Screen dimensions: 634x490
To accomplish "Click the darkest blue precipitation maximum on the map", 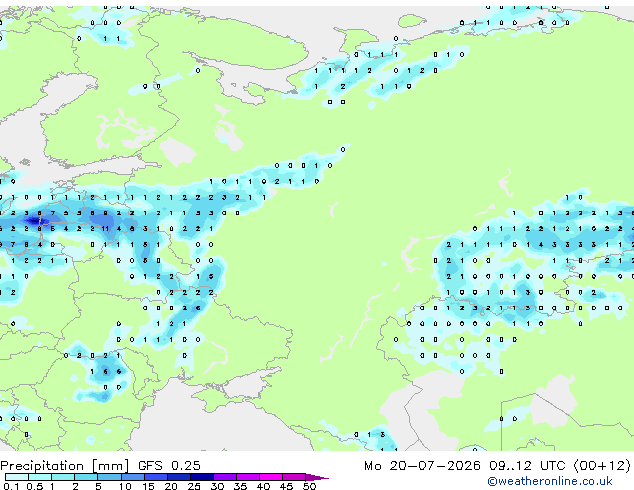I will pos(34,221).
